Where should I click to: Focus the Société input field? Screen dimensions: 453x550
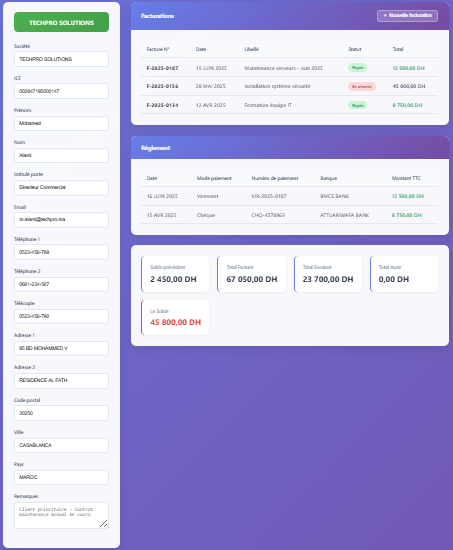pyautogui.click(x=61, y=59)
